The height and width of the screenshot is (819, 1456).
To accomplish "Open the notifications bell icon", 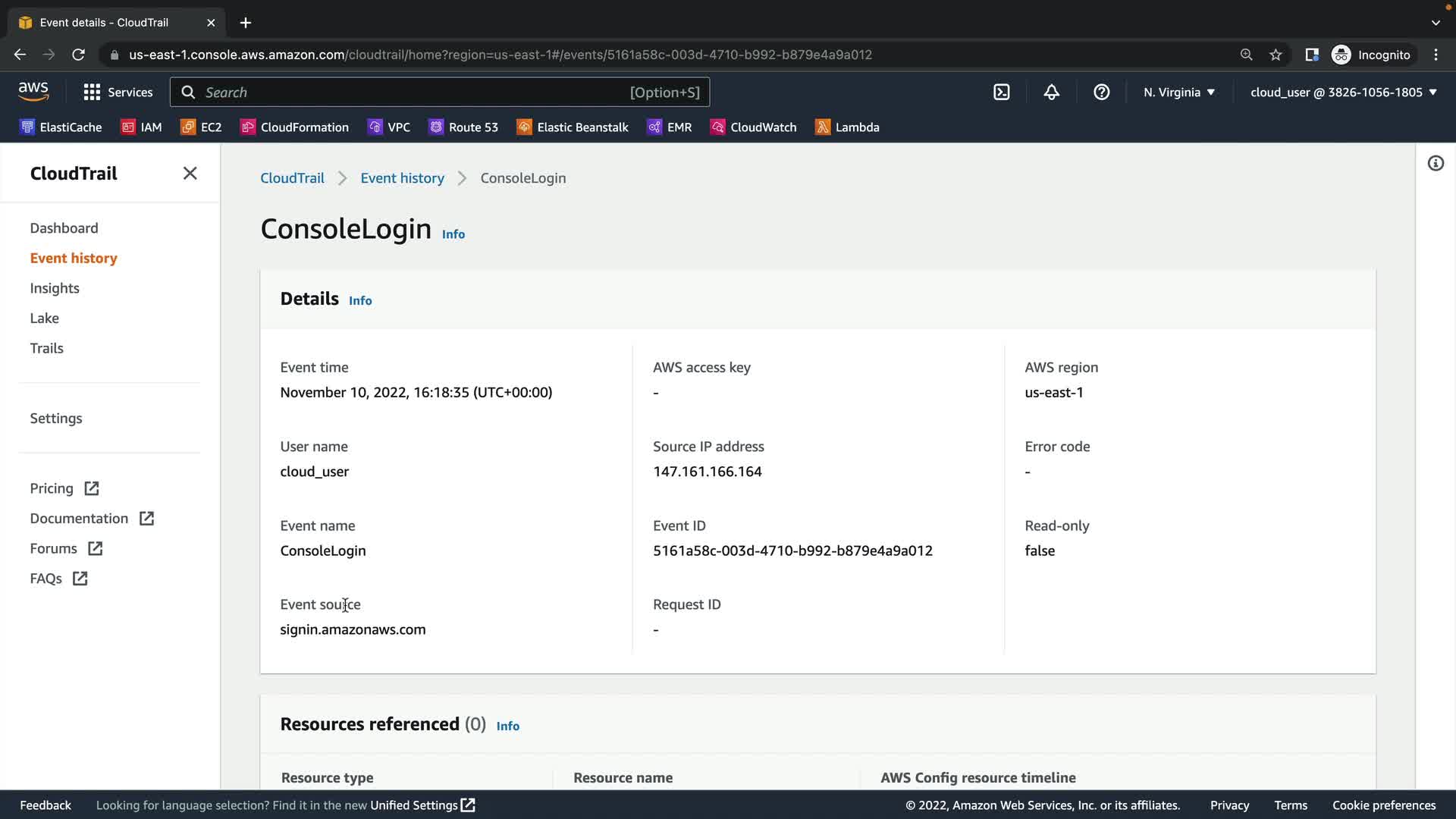I will [1051, 93].
